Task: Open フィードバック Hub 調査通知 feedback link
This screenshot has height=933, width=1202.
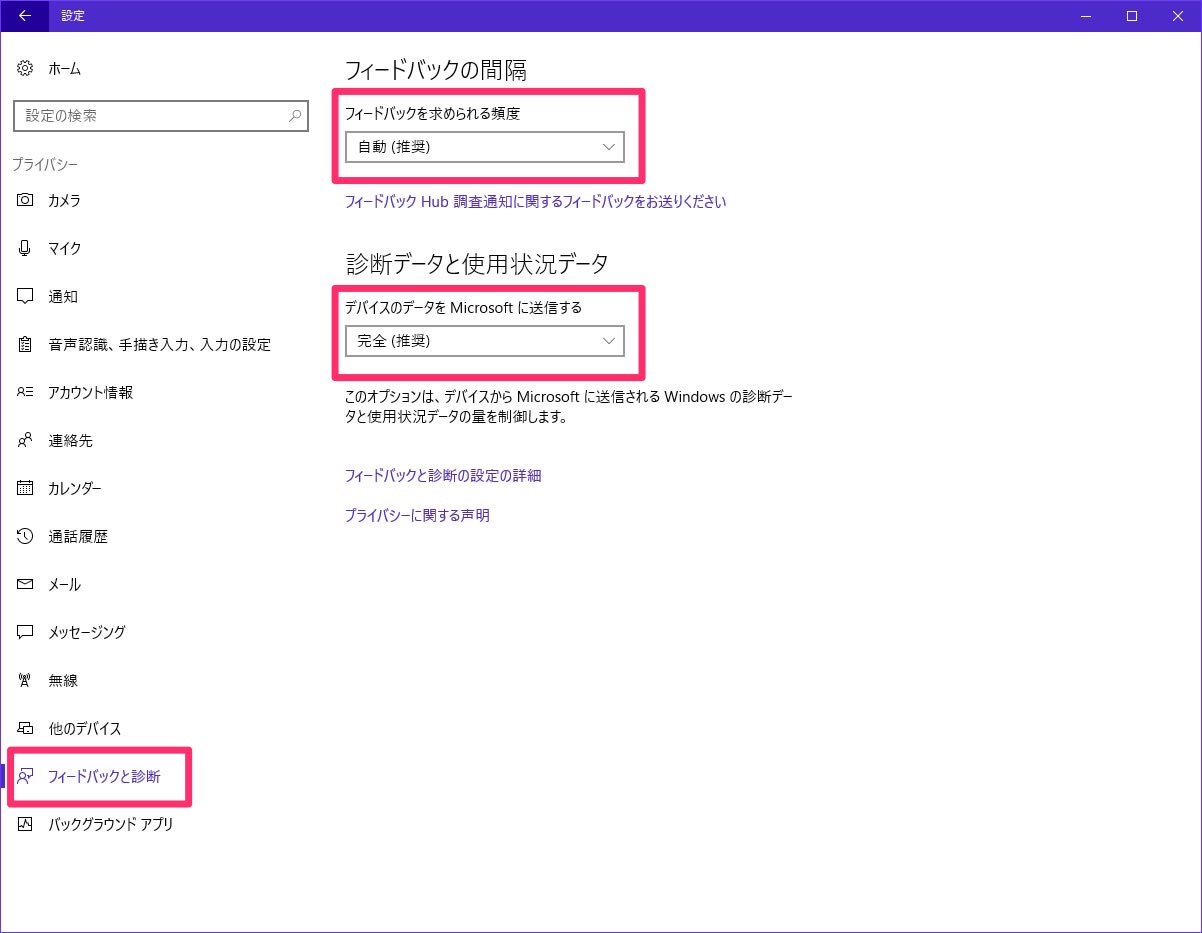Action: point(535,201)
